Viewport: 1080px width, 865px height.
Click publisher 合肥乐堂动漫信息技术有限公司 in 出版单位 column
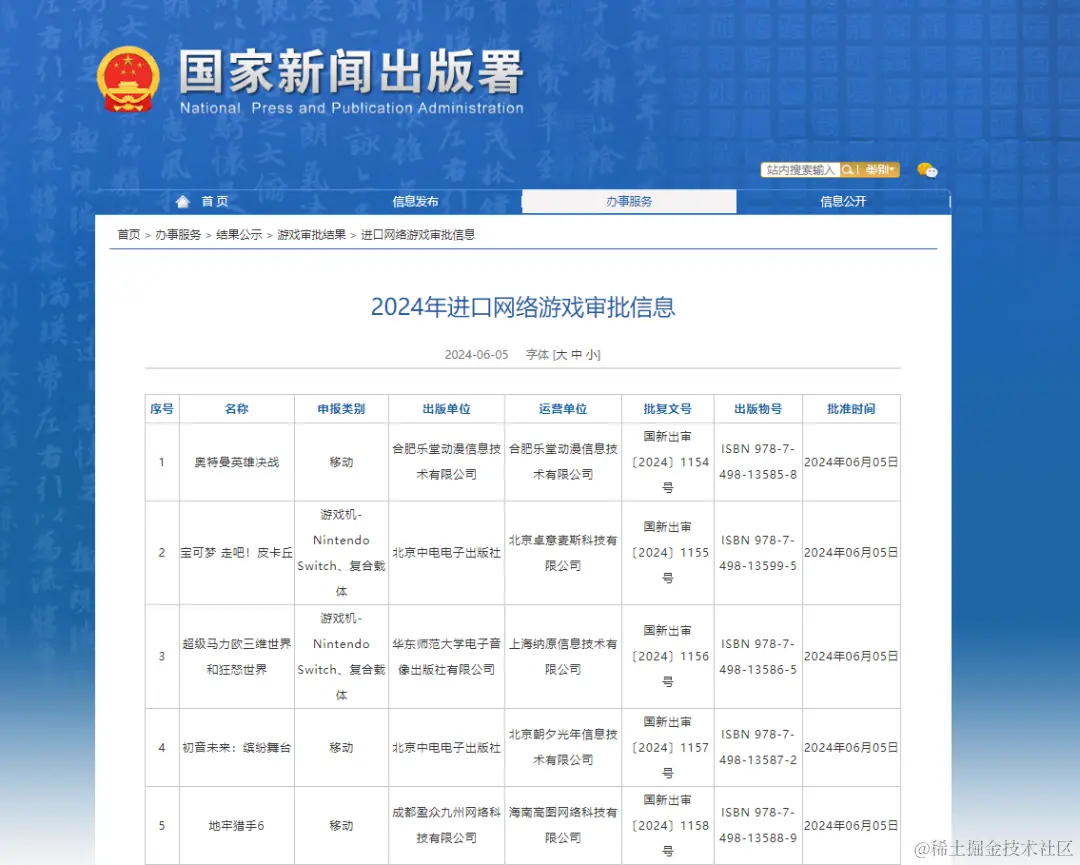446,461
